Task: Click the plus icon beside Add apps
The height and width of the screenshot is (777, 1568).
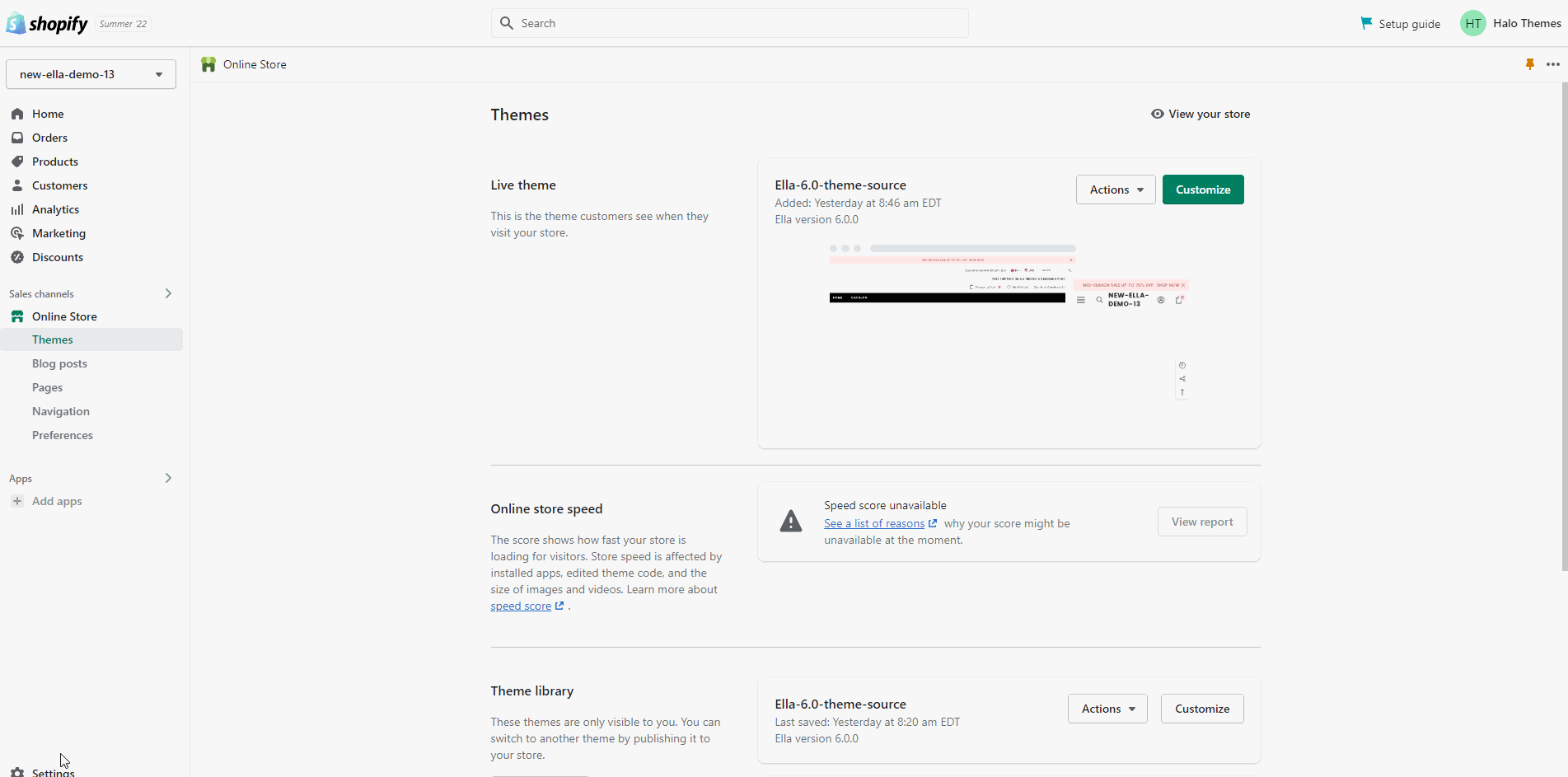Action: [17, 501]
